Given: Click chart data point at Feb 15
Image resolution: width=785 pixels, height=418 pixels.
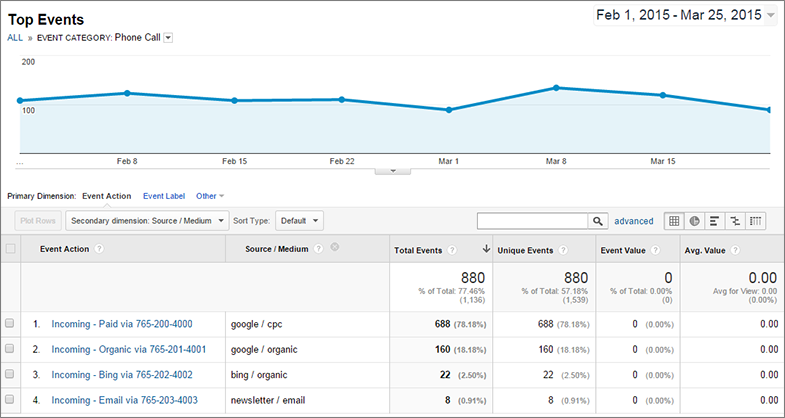Looking at the screenshot, I should pyautogui.click(x=234, y=101).
